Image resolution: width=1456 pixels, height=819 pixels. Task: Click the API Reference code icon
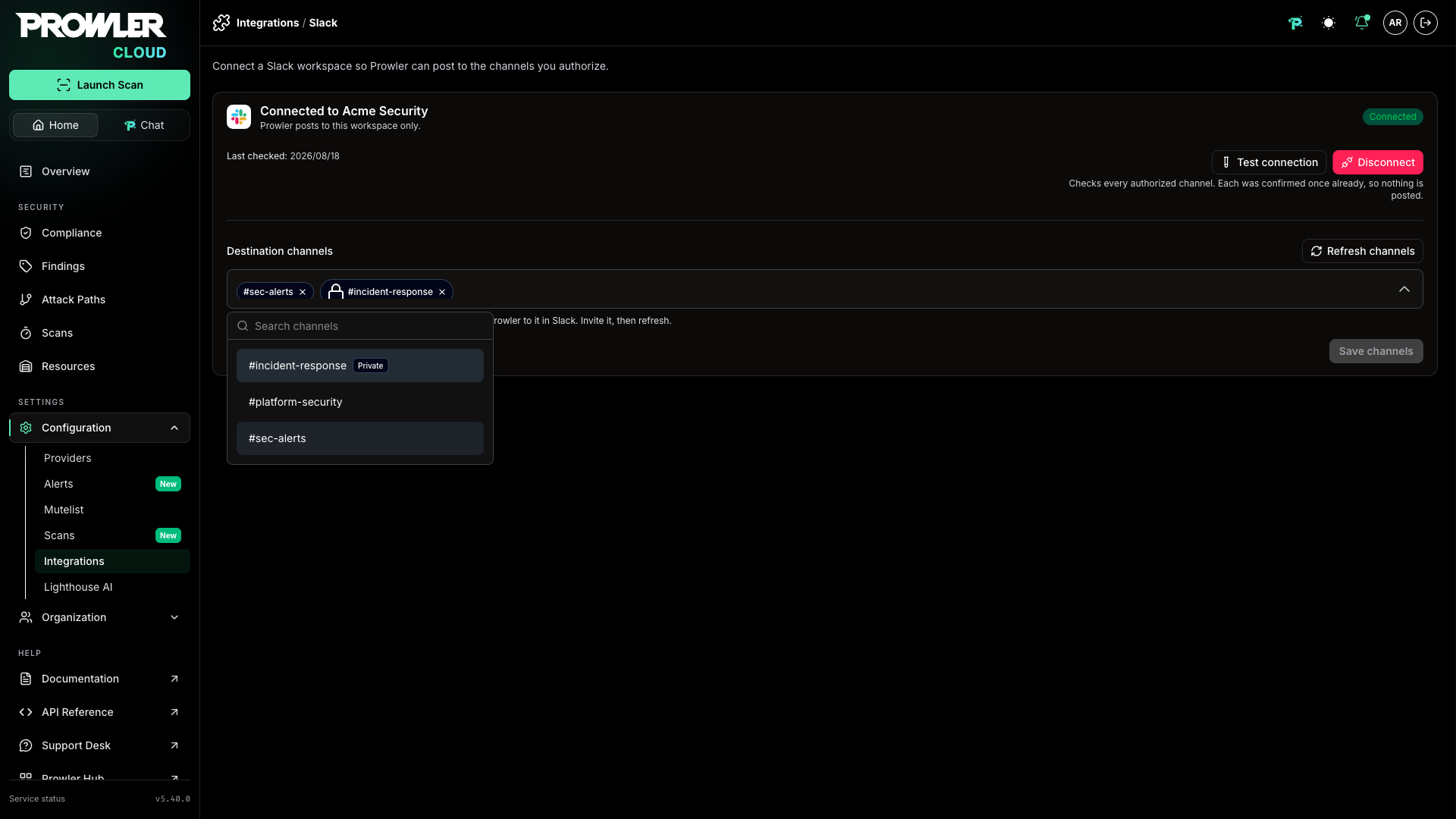coord(26,712)
